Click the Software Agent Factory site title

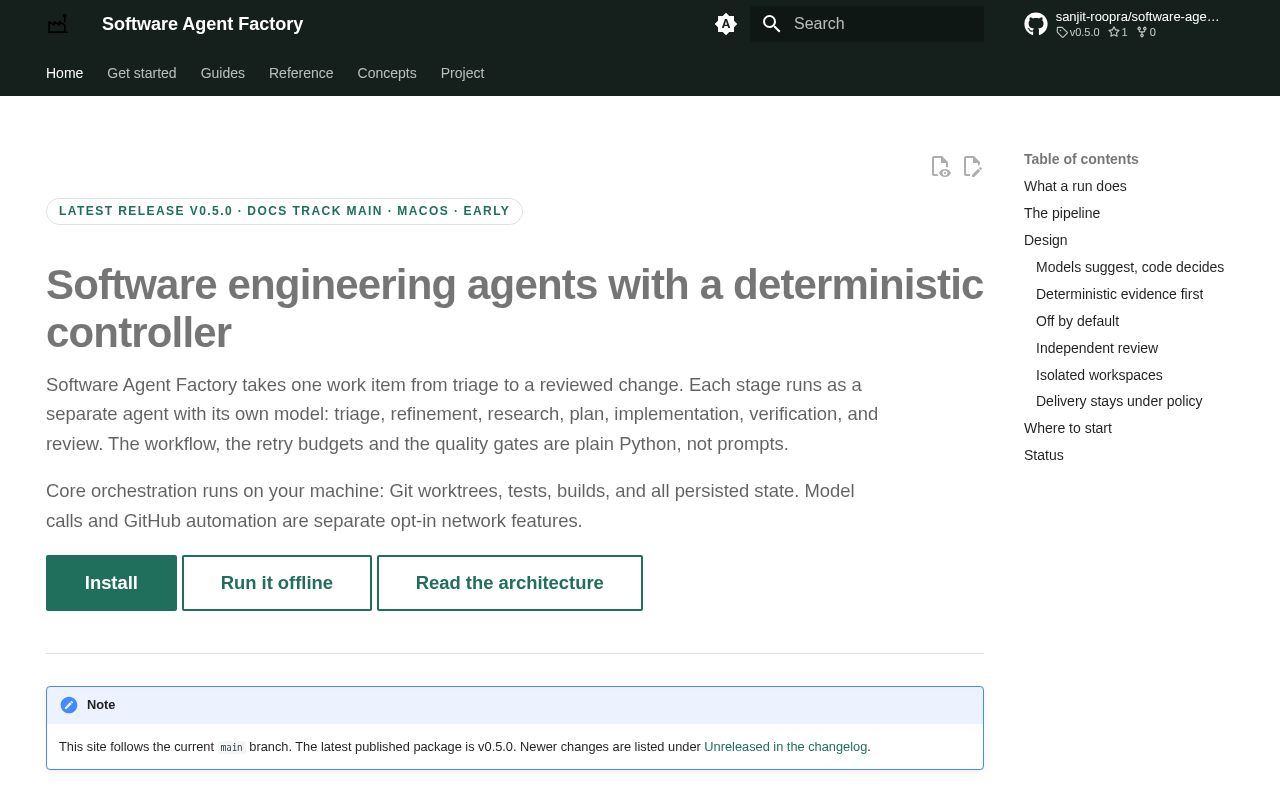coord(202,24)
